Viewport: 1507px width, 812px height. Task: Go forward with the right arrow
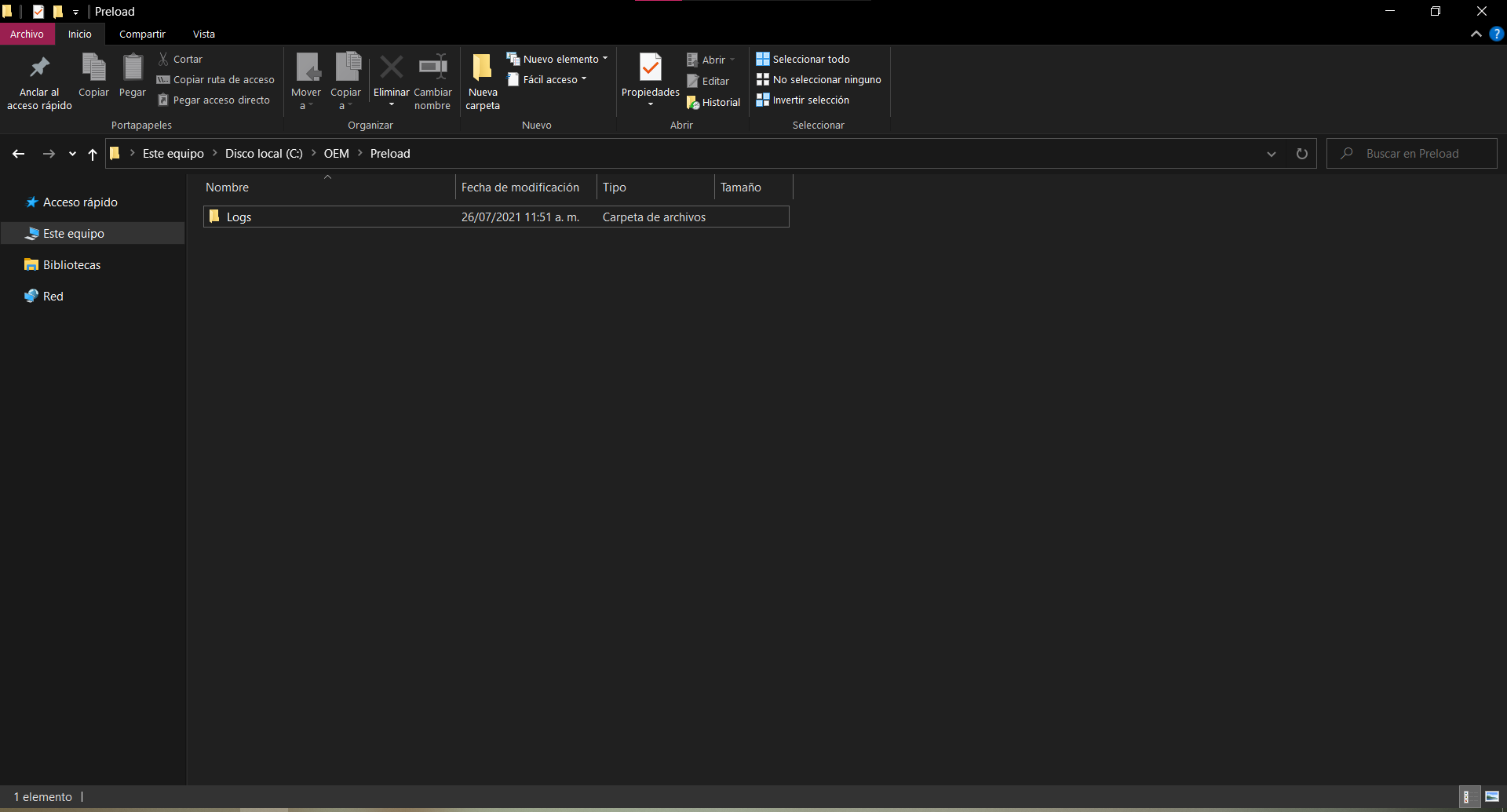click(x=49, y=154)
